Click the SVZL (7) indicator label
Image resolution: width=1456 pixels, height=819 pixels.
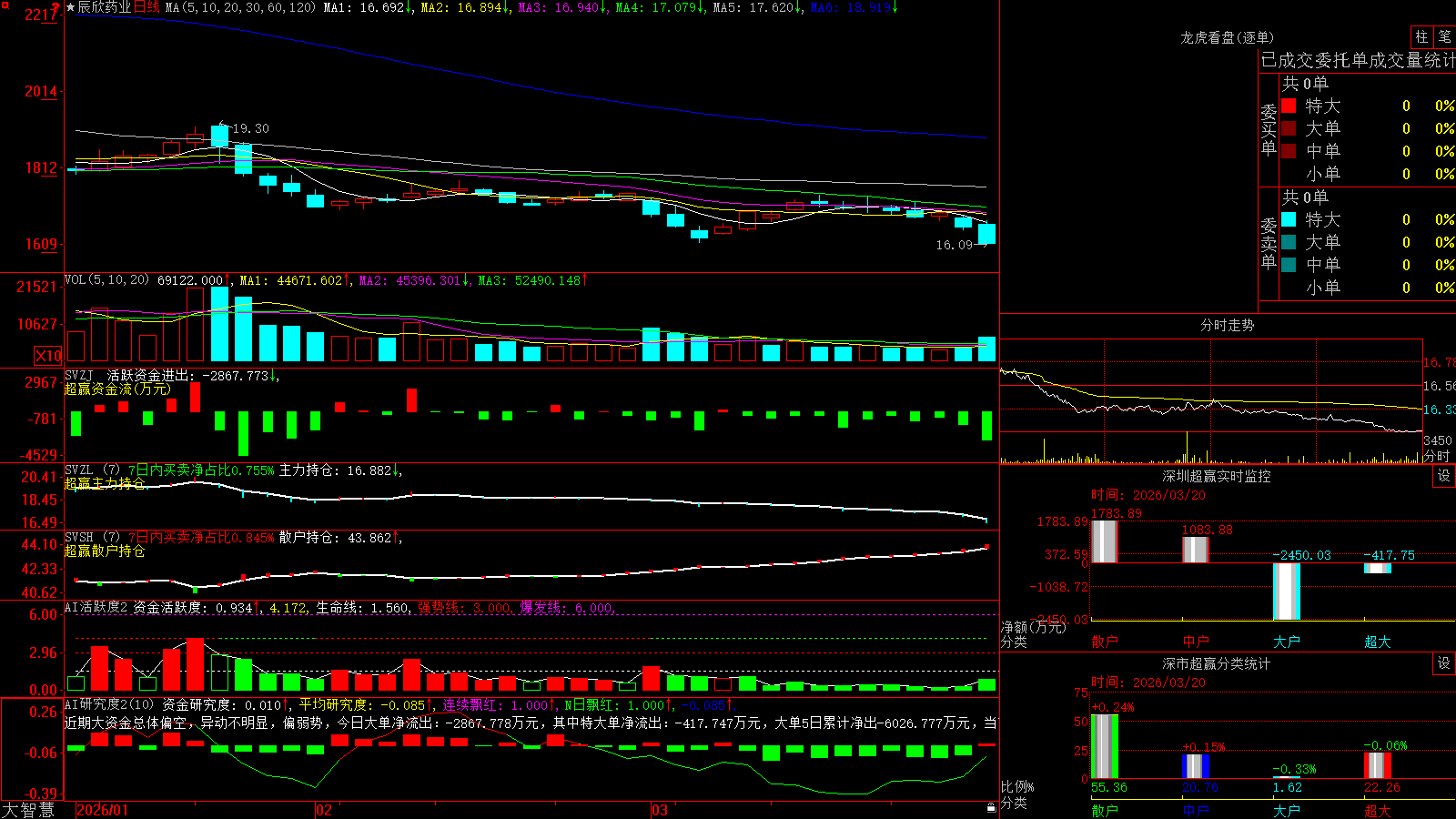(x=92, y=470)
